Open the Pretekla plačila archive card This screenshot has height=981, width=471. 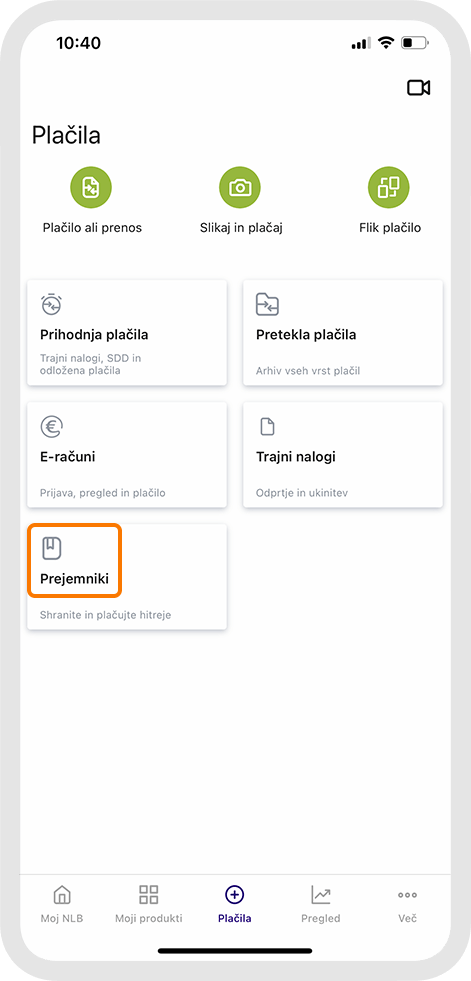[x=343, y=332]
